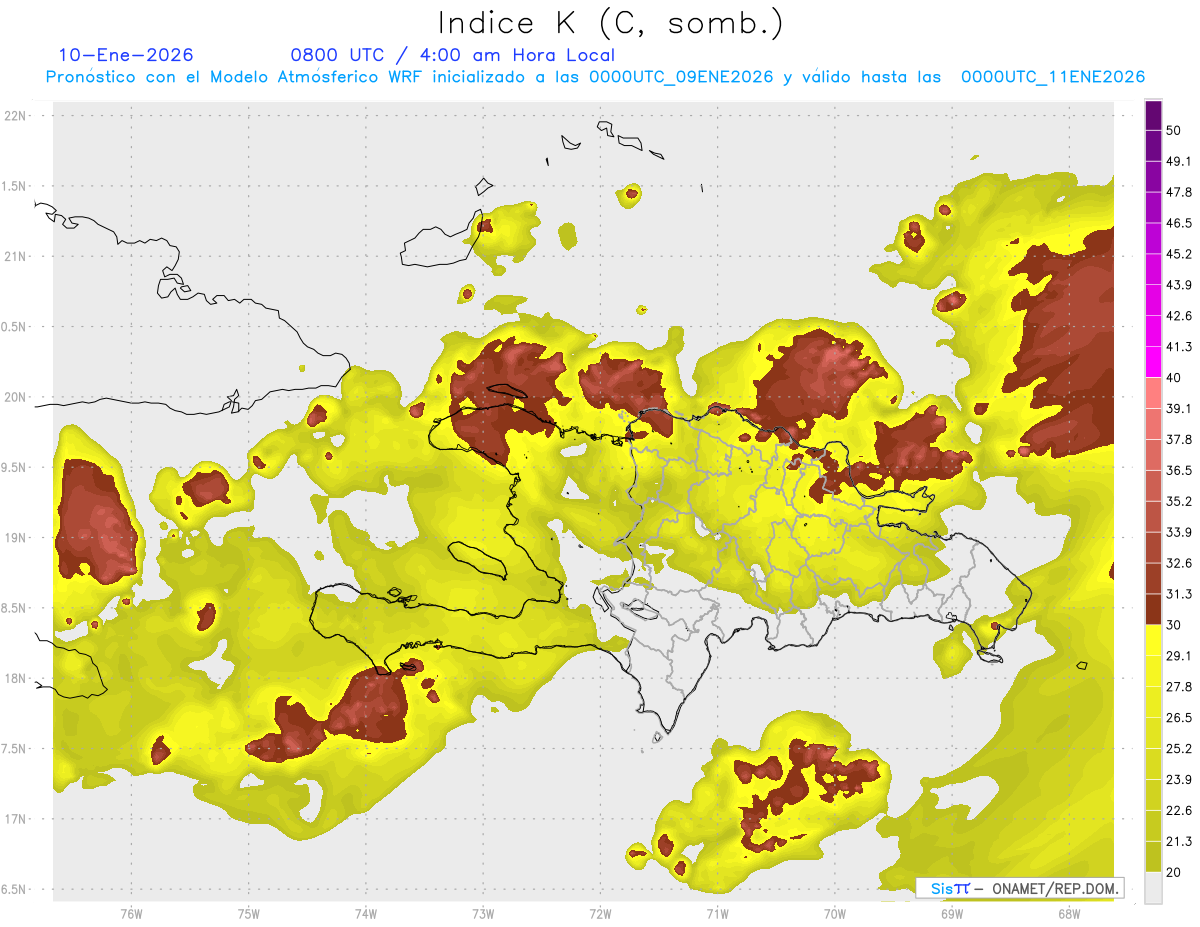
Task: Click the longitude label '73W'
Action: tap(483, 914)
